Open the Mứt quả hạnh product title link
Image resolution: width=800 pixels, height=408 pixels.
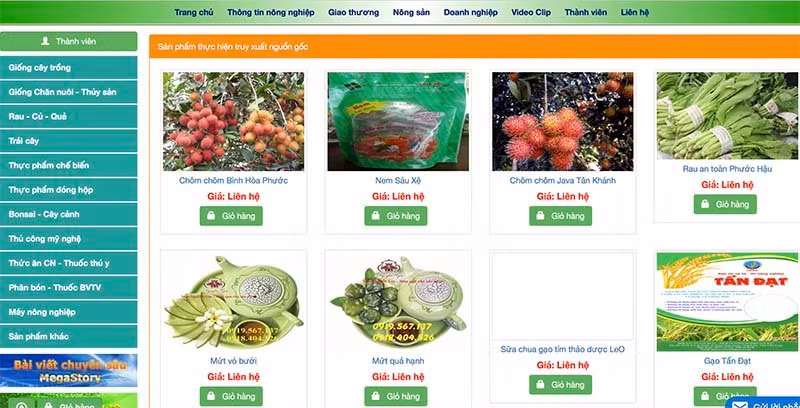point(398,361)
